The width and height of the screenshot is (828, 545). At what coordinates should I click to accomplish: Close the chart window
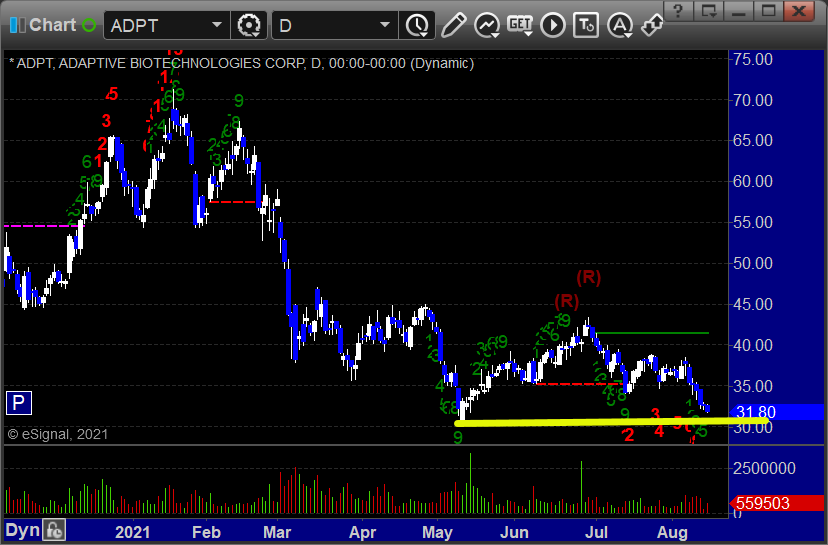800,11
